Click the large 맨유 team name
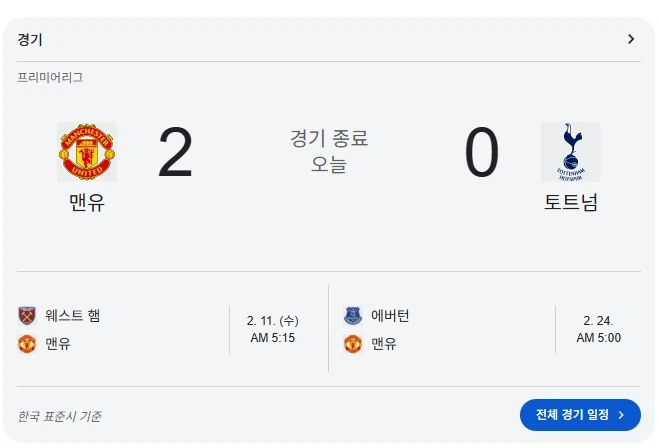The width and height of the screenshot is (659, 448). point(87,202)
